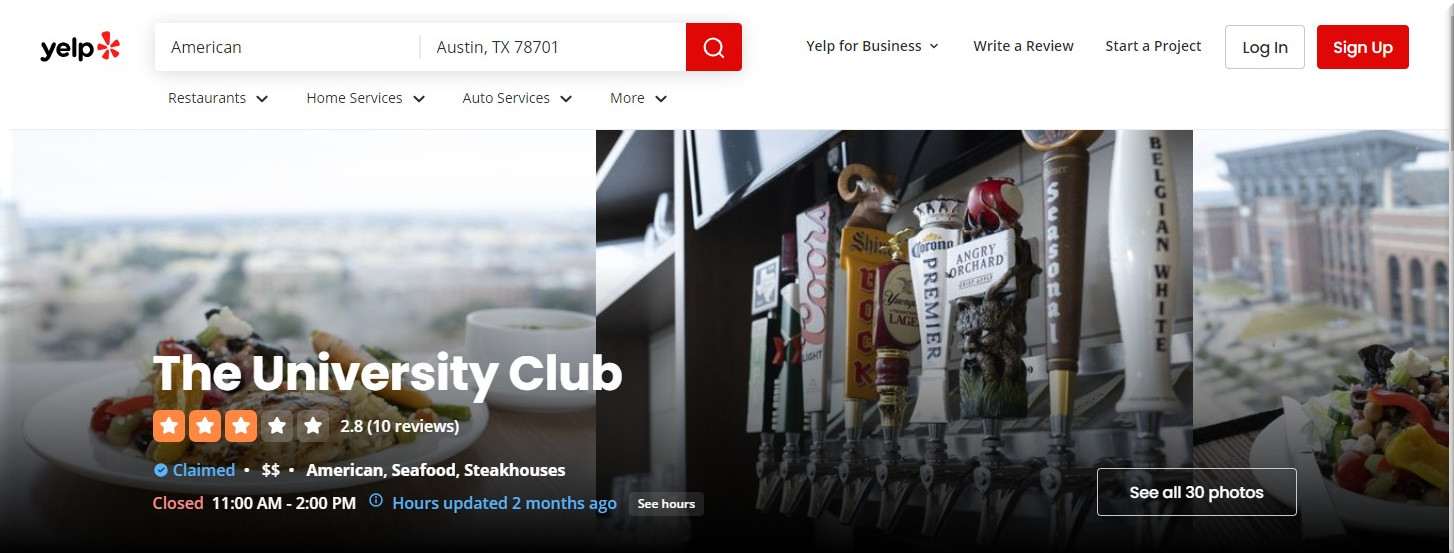Open See all 30 photos

(x=1197, y=492)
